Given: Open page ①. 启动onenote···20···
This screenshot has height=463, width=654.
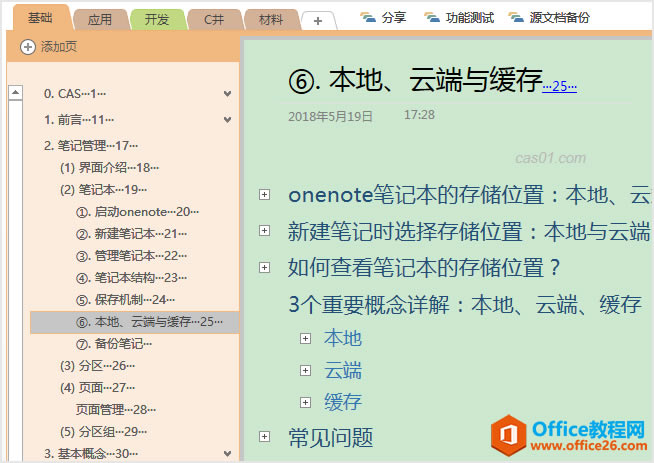Looking at the screenshot, I should [138, 212].
